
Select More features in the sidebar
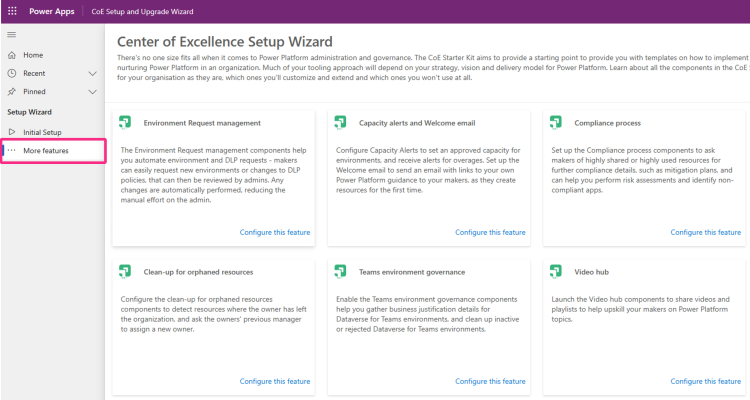(46, 150)
